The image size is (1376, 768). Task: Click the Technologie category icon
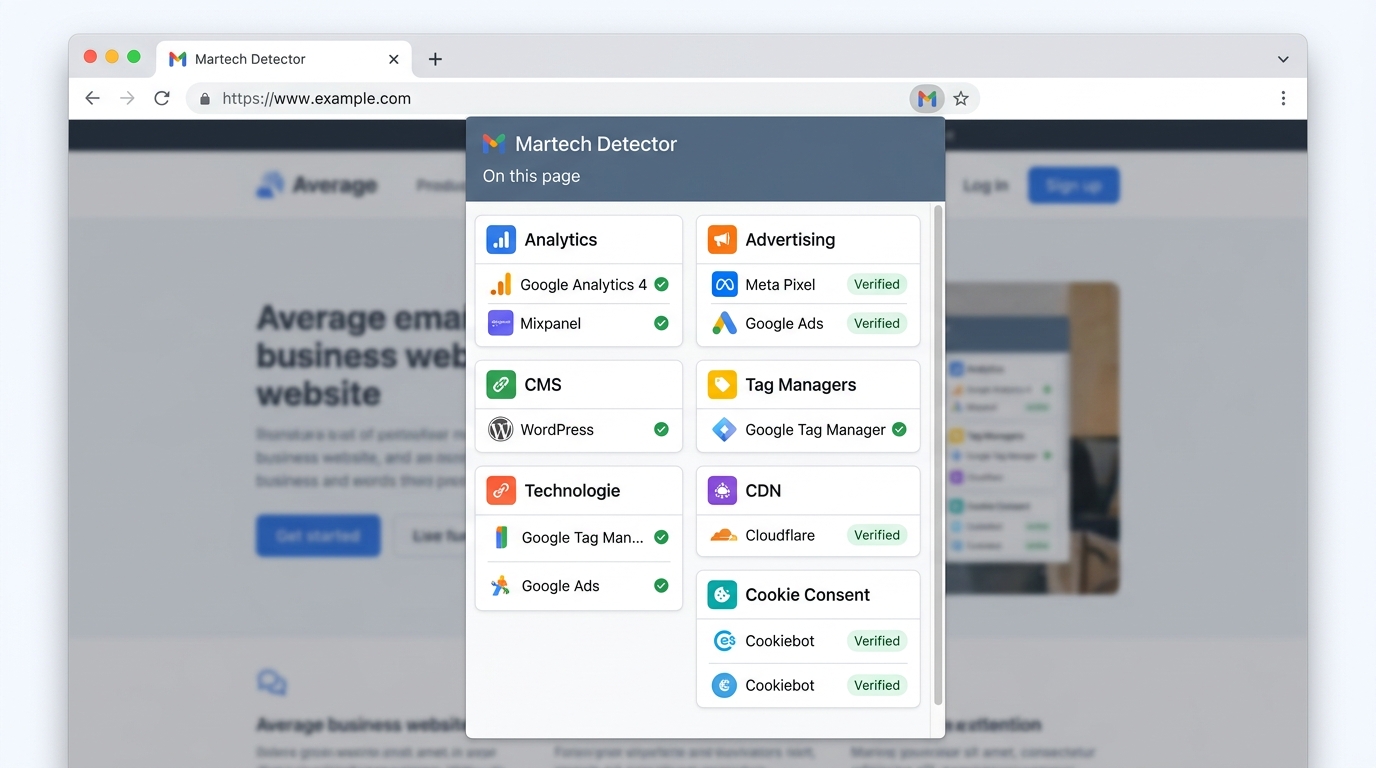click(x=501, y=491)
